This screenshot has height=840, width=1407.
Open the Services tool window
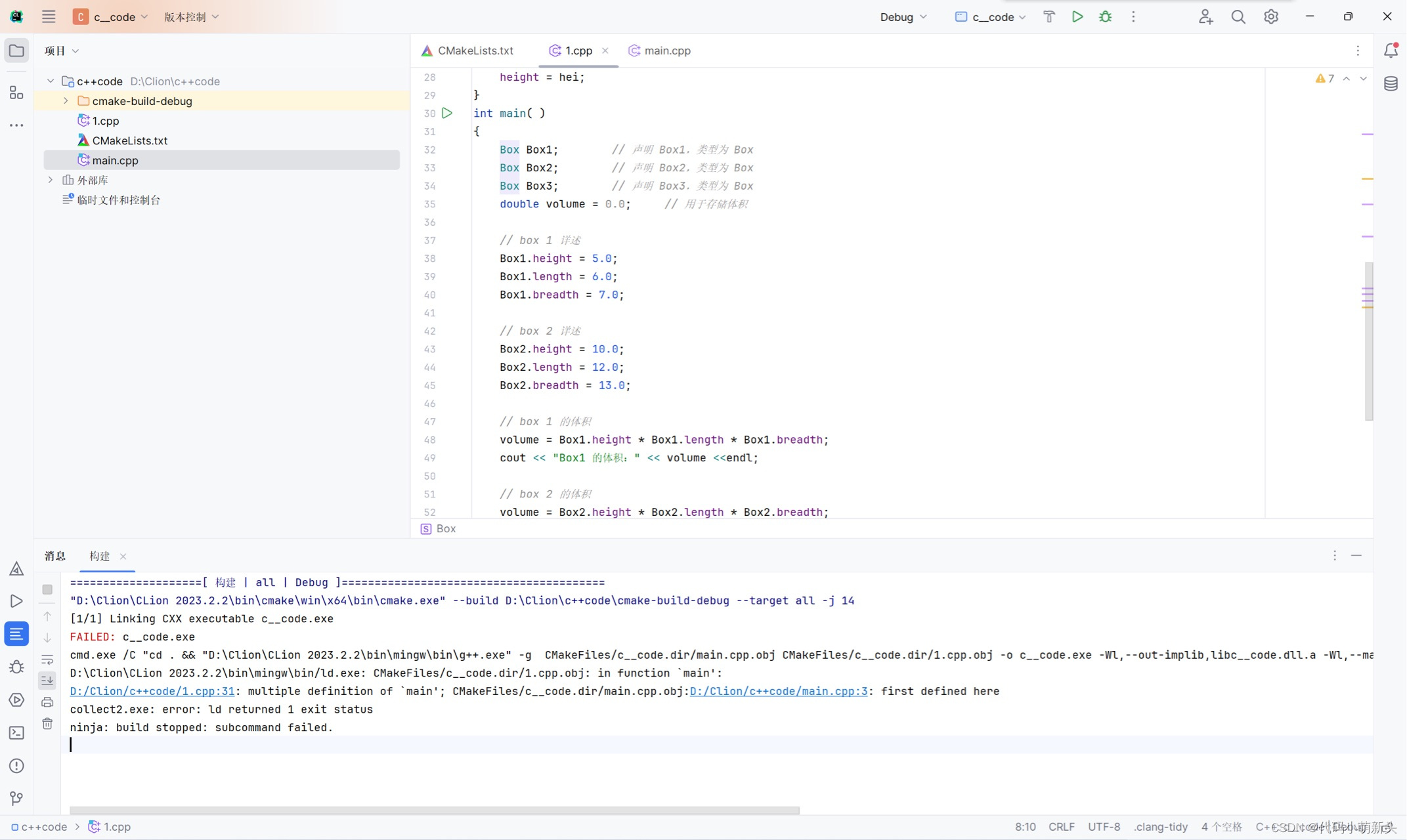click(x=16, y=700)
